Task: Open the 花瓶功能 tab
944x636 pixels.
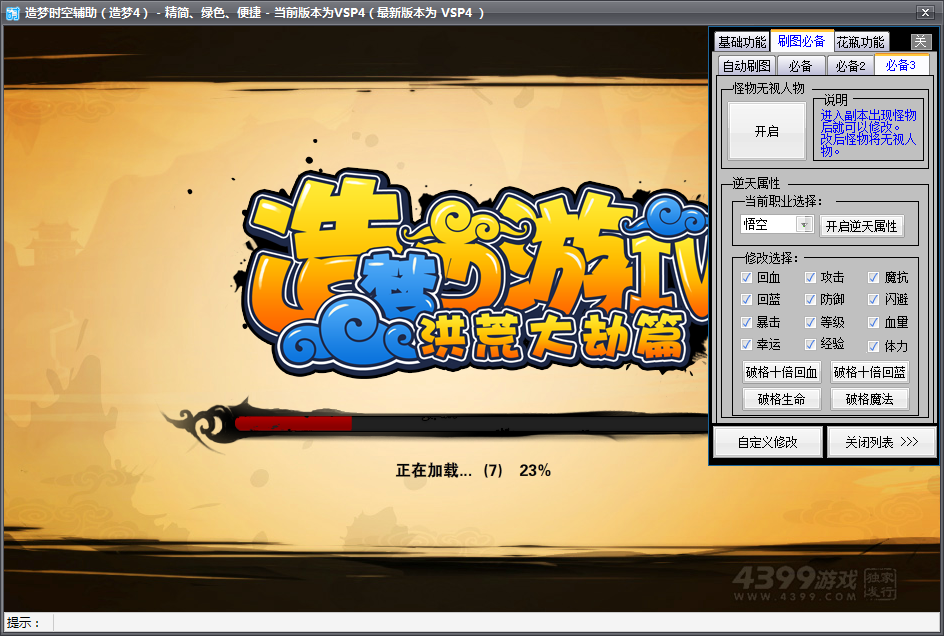Action: pos(860,42)
